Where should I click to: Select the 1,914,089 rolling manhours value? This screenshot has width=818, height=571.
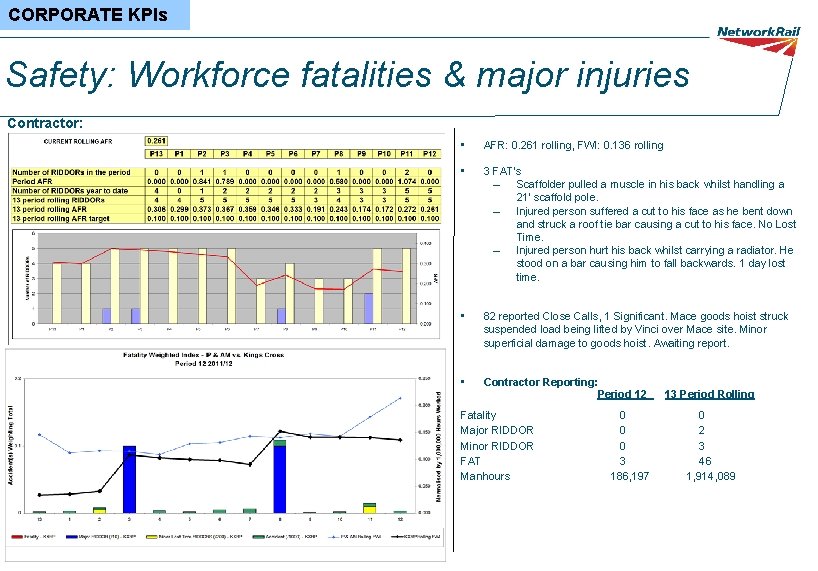(x=711, y=476)
